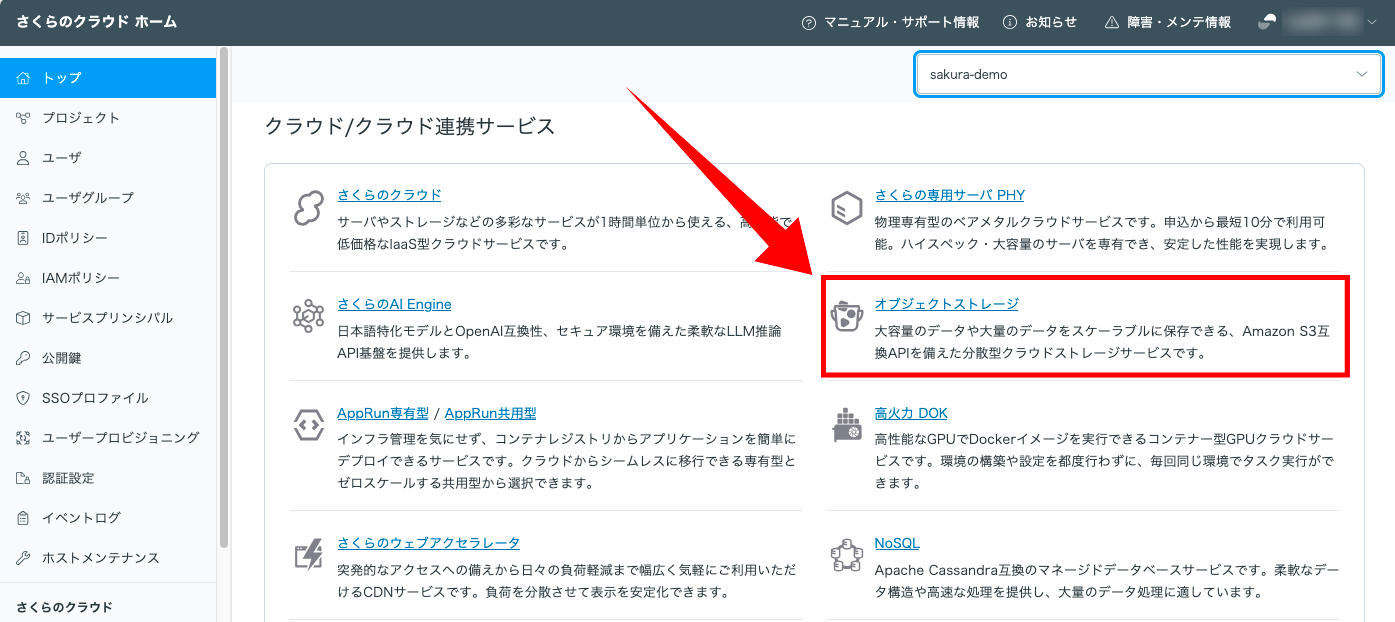Open the AppRun共用型 link

490,413
